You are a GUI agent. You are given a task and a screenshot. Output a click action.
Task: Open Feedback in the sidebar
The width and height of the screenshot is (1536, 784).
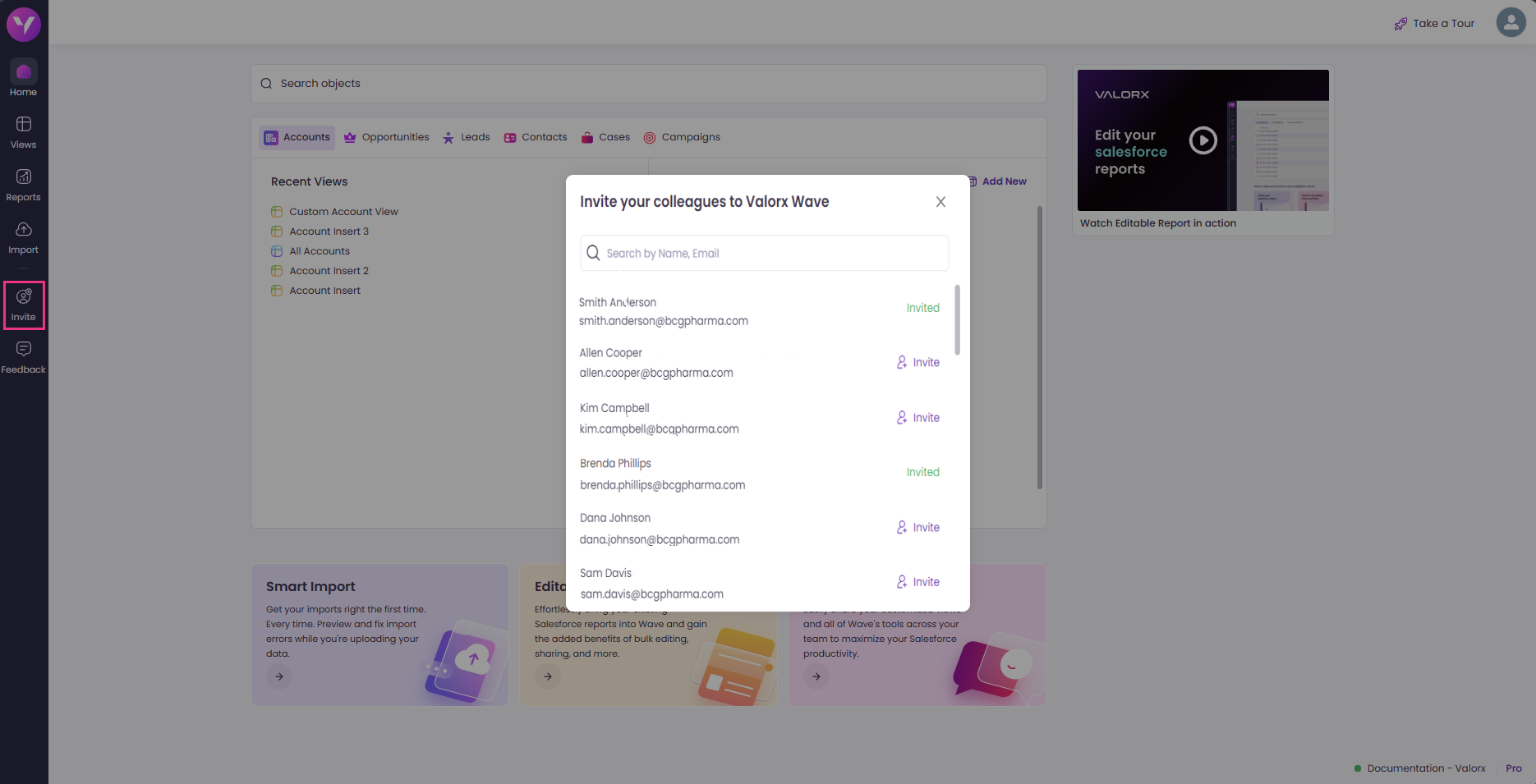coord(23,358)
